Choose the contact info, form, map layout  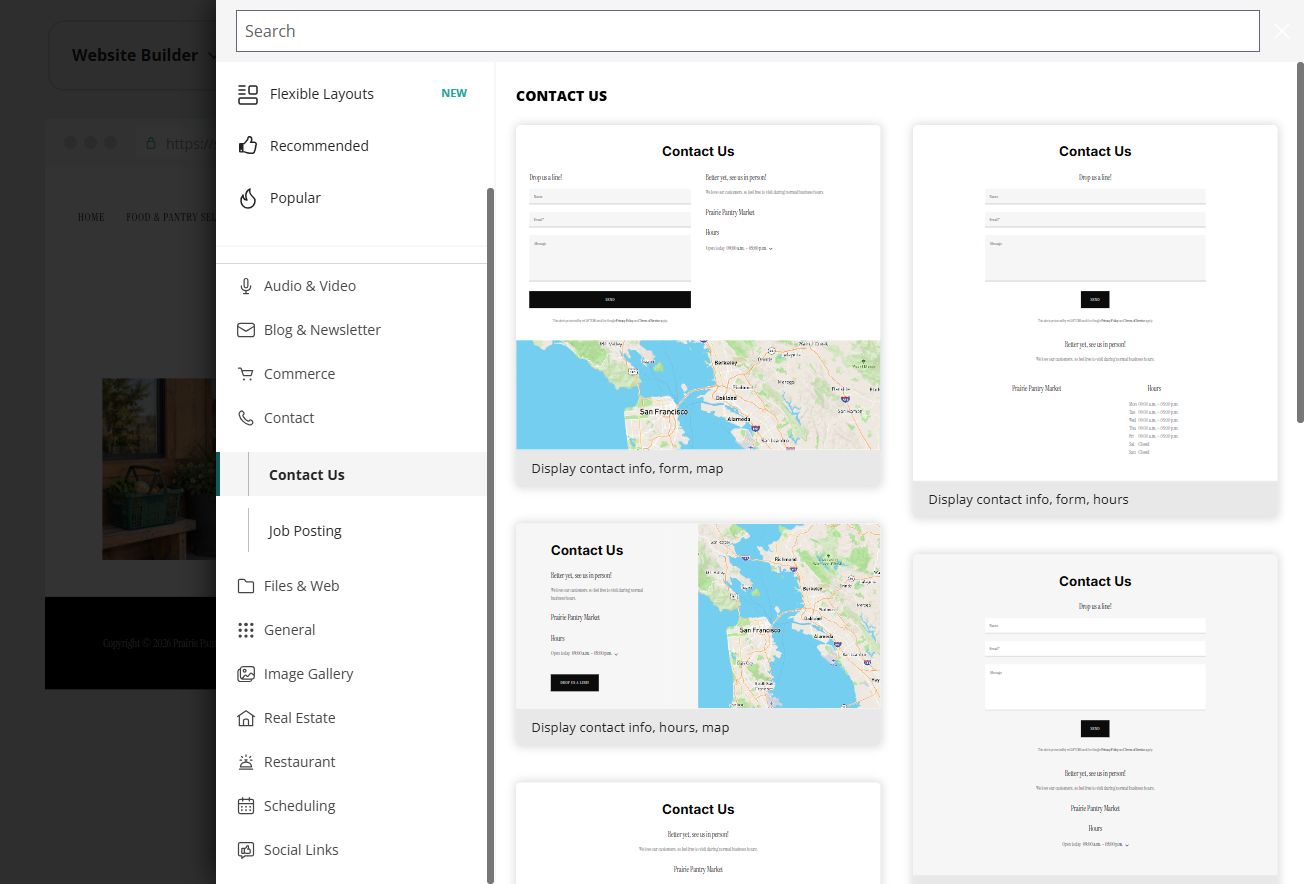(x=698, y=305)
